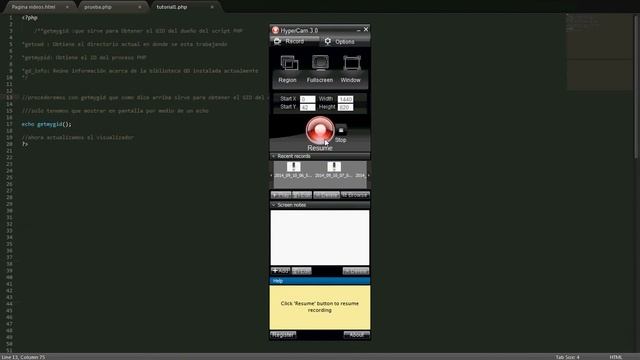Image resolution: width=640 pixels, height=360 pixels.
Task: Click the '<?php' opening tag line
Action: 30,18
